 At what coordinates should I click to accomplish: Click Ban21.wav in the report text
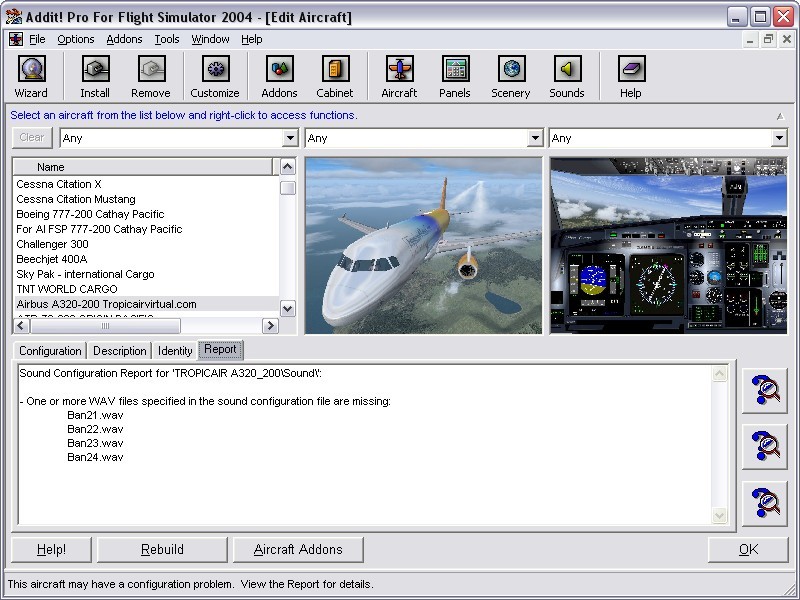[95, 415]
